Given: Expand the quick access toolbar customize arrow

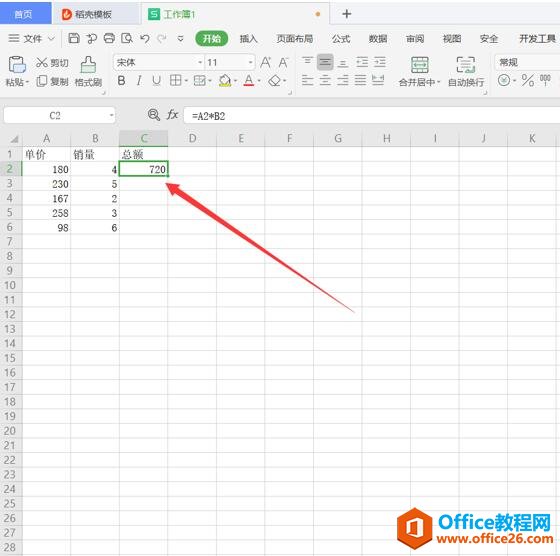Looking at the screenshot, I should click(x=181, y=38).
